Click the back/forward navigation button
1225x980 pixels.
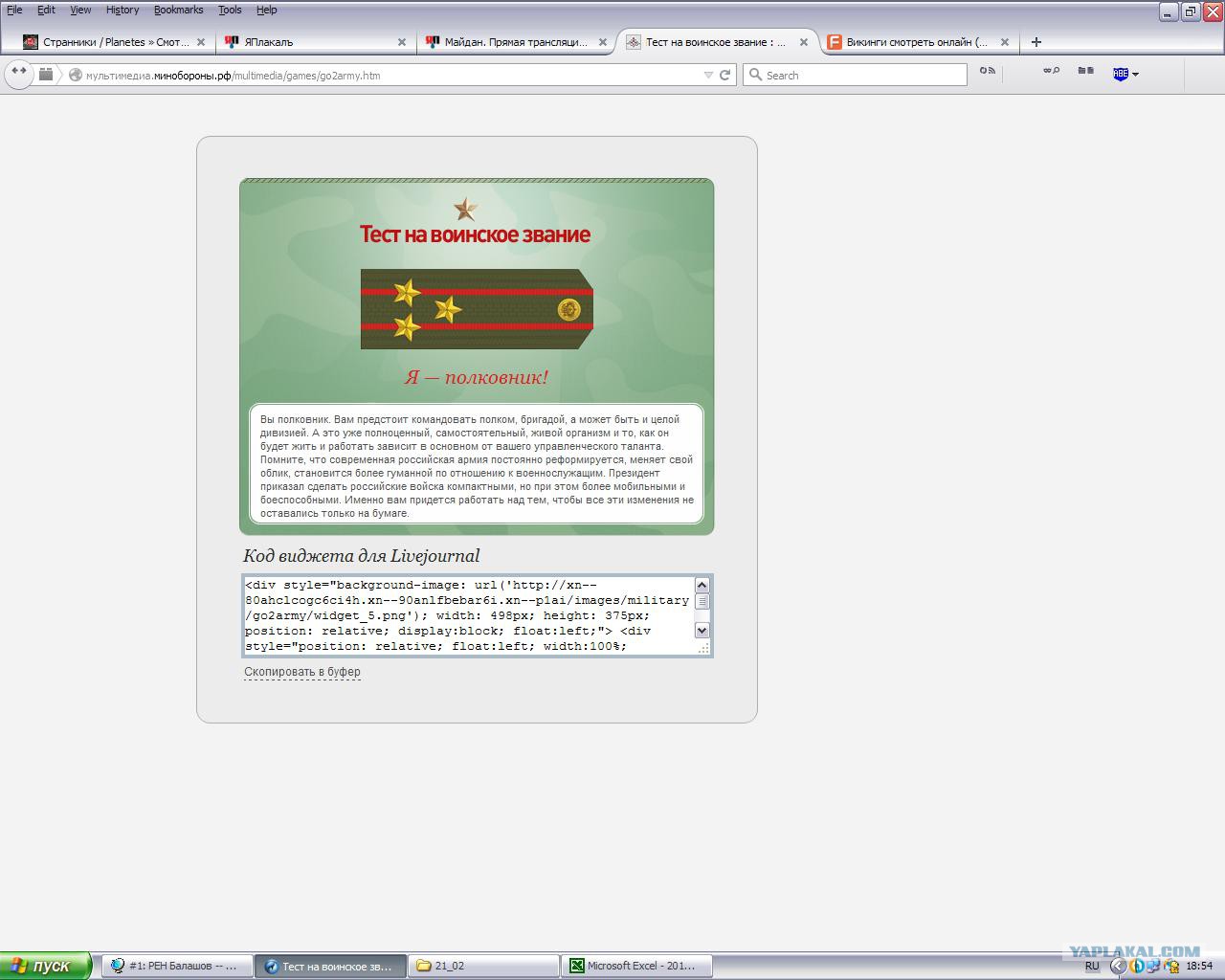18,74
